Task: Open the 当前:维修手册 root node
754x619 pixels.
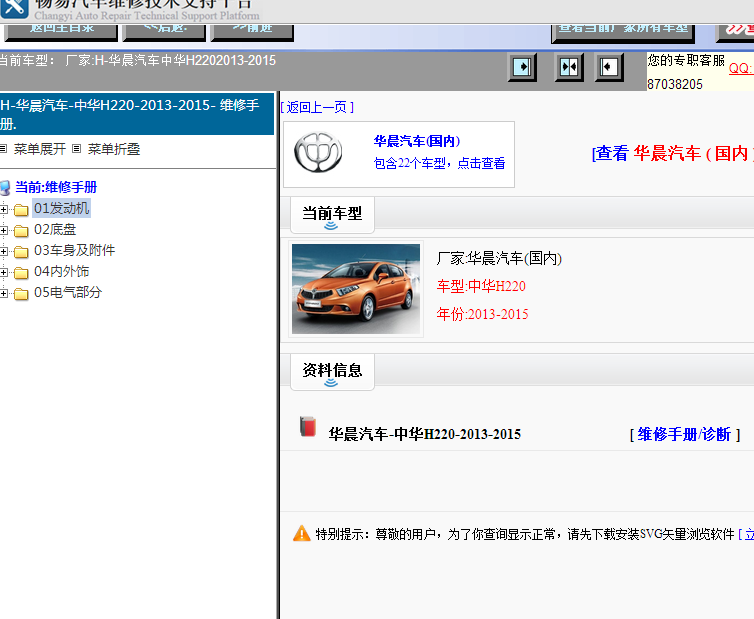Action: click(x=56, y=187)
